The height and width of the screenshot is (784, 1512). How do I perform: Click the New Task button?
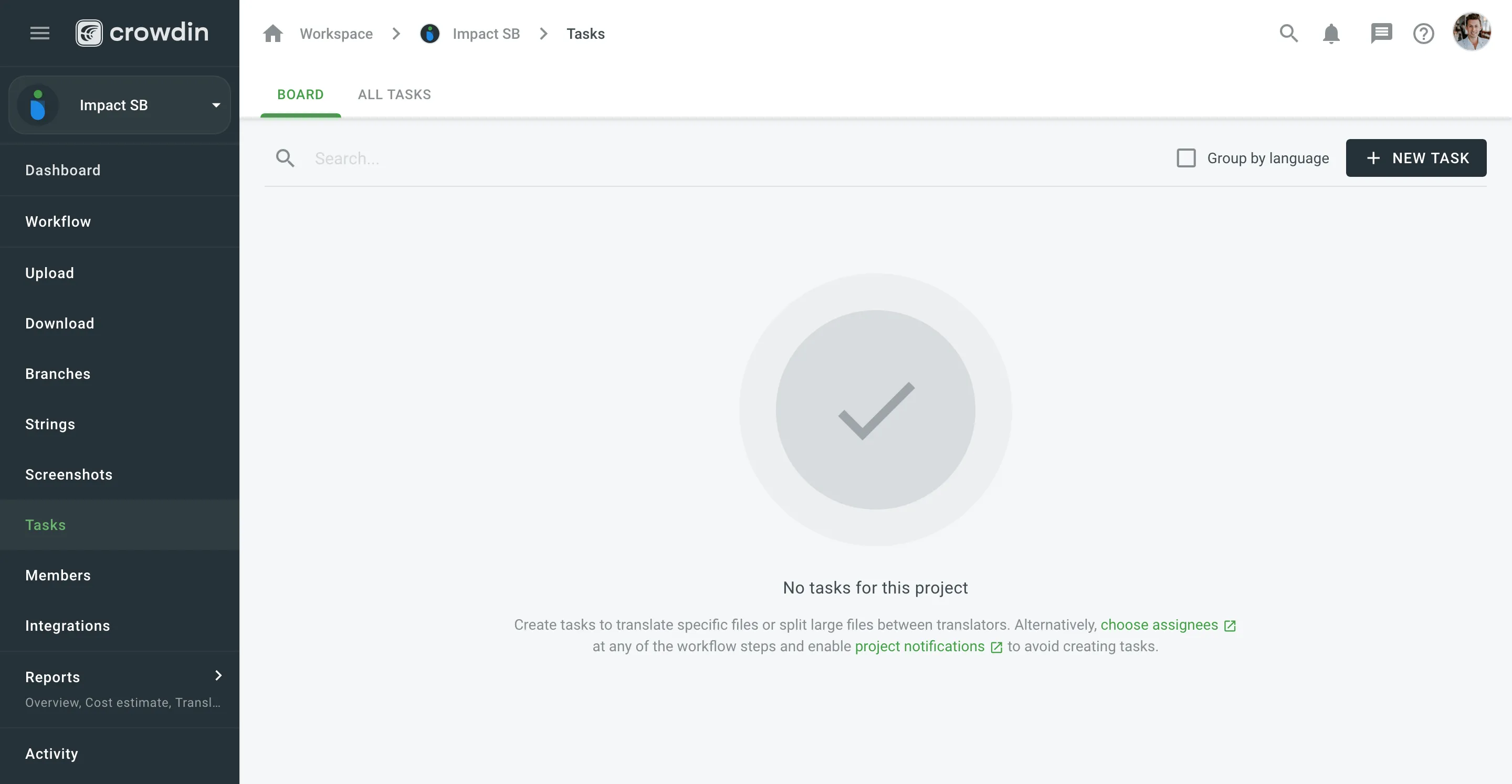[1416, 158]
